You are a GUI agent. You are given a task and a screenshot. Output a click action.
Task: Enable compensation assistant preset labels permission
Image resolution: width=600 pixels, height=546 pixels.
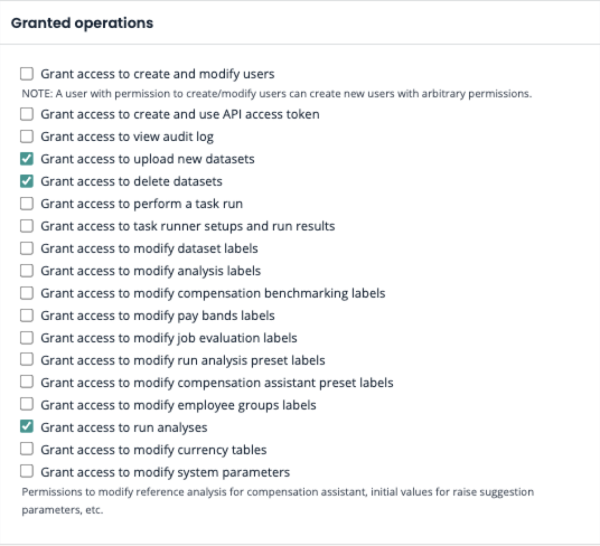[27, 383]
